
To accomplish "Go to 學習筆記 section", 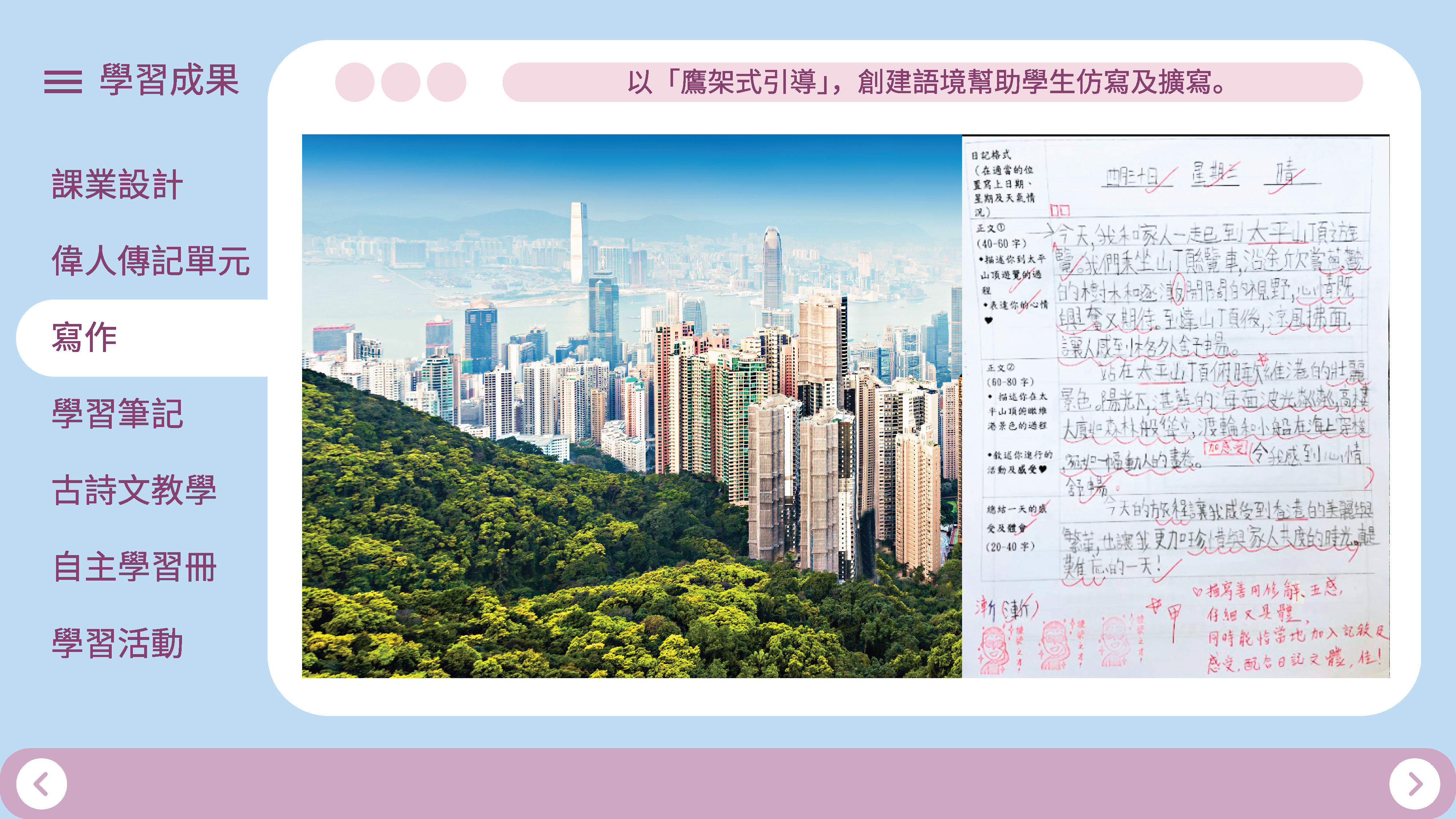I will [x=117, y=414].
